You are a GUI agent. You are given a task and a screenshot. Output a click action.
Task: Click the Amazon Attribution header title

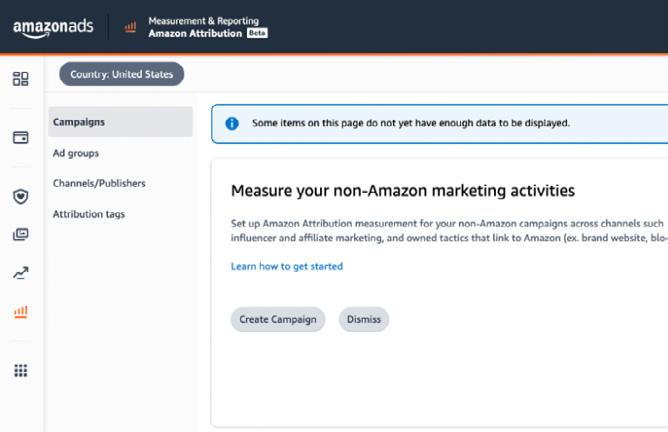195,33
